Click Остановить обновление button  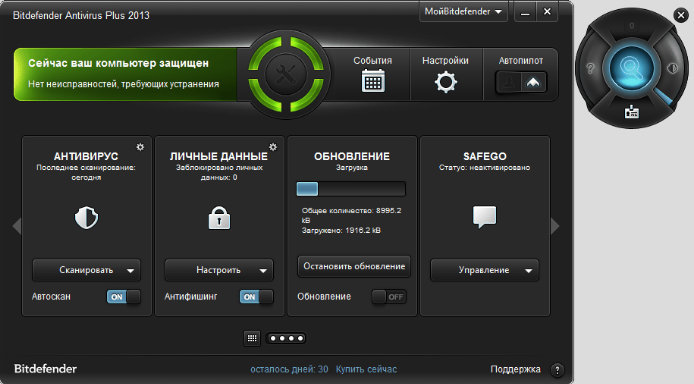point(354,266)
